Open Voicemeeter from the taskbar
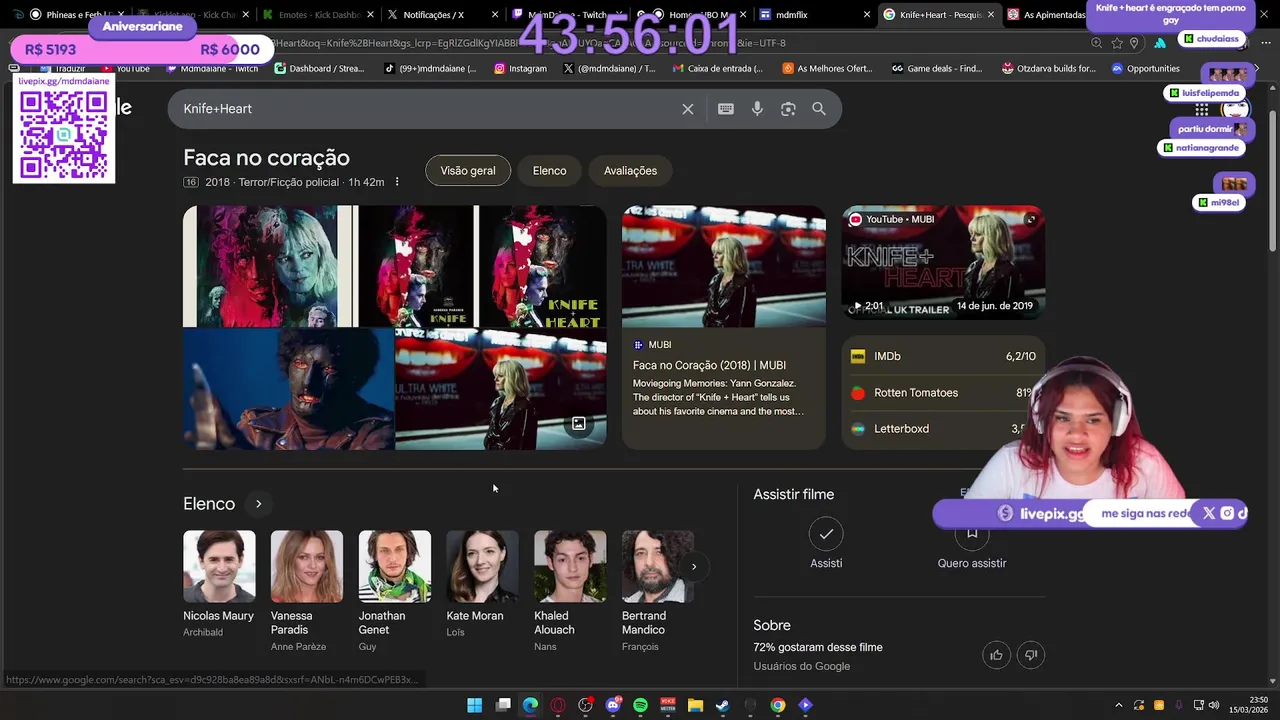This screenshot has height=720, width=1280. tap(668, 705)
